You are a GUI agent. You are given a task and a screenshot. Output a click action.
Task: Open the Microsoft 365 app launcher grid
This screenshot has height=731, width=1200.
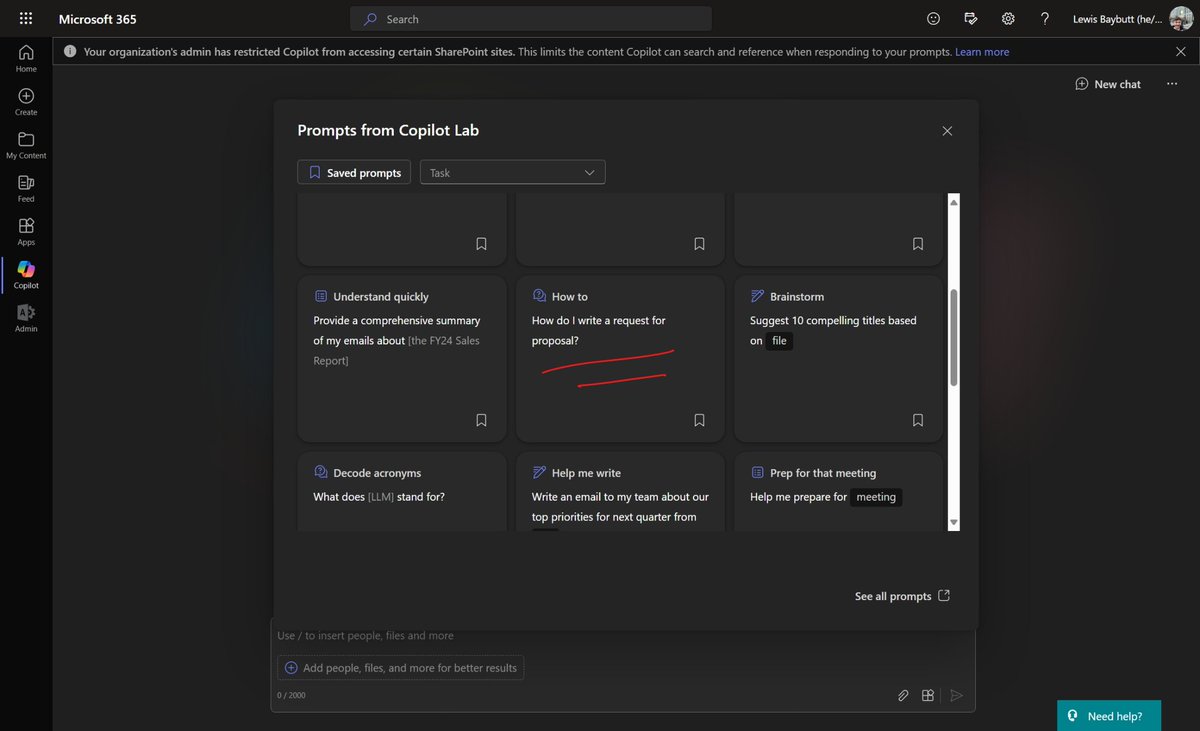pos(26,19)
